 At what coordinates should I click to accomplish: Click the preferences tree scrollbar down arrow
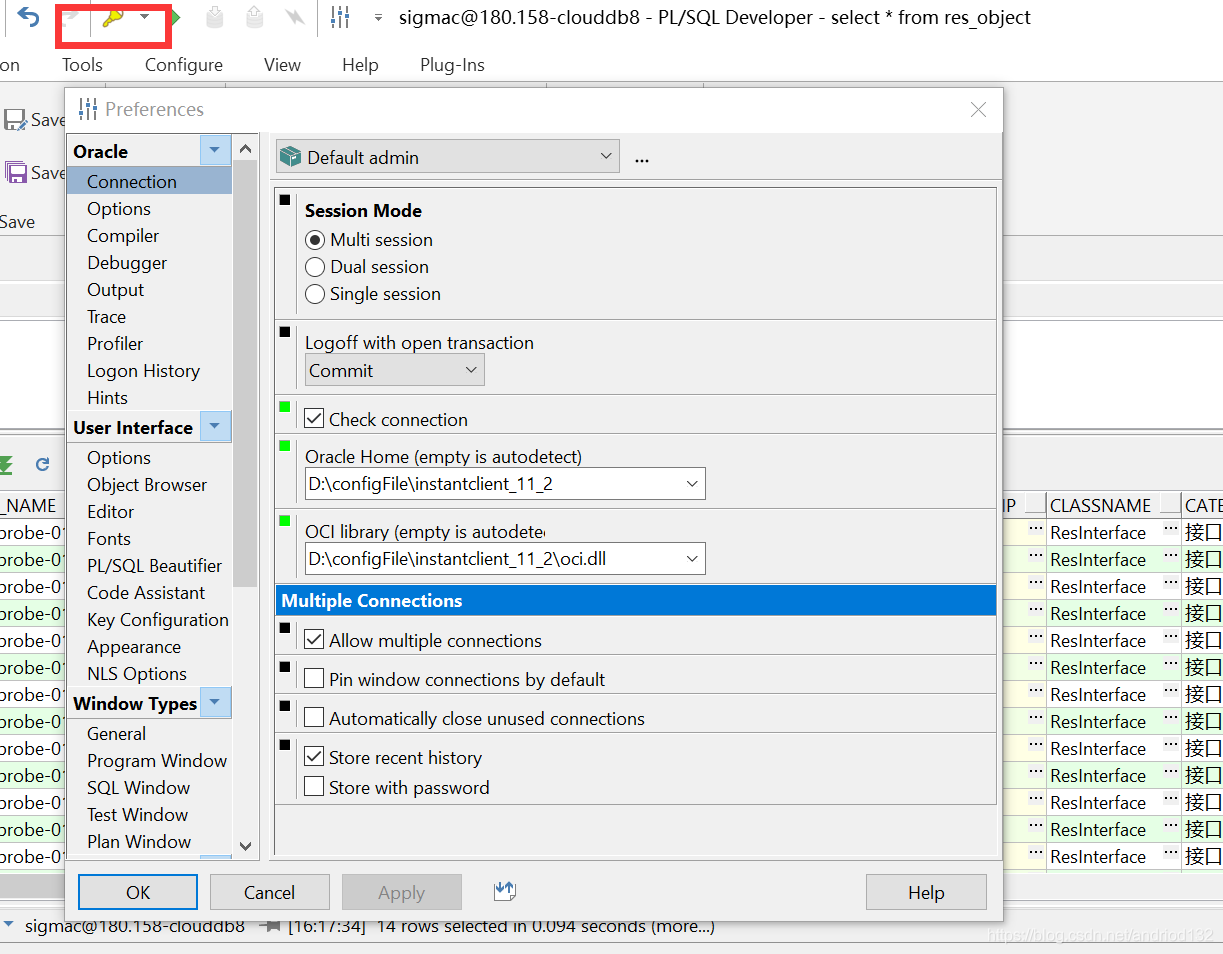point(246,846)
